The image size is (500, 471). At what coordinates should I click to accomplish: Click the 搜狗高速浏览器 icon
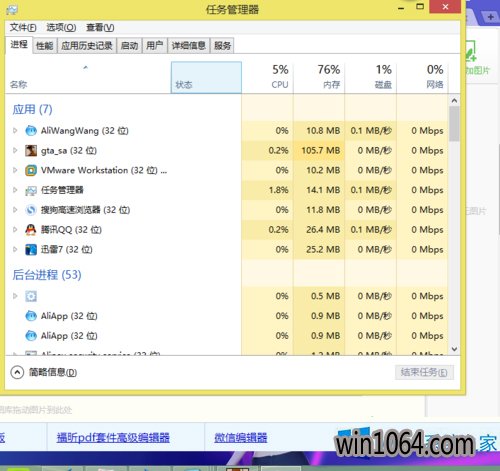31,210
